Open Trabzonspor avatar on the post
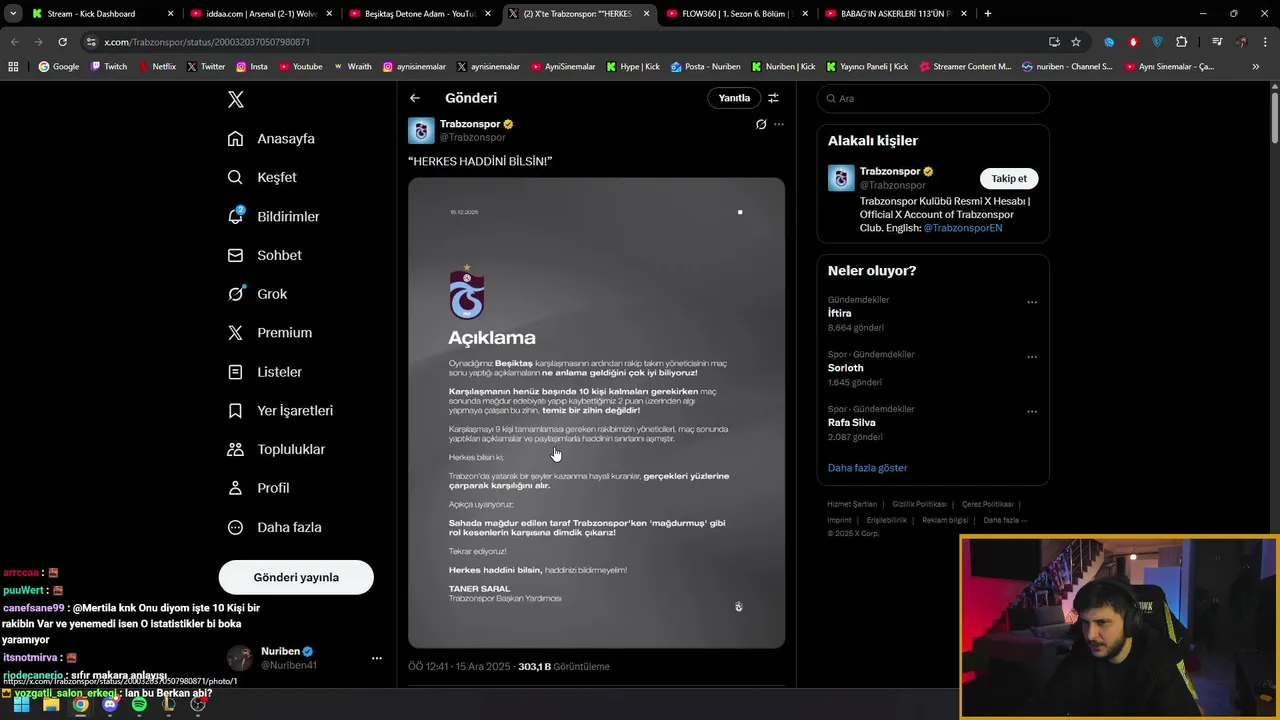Viewport: 1280px width, 720px height. [x=421, y=131]
